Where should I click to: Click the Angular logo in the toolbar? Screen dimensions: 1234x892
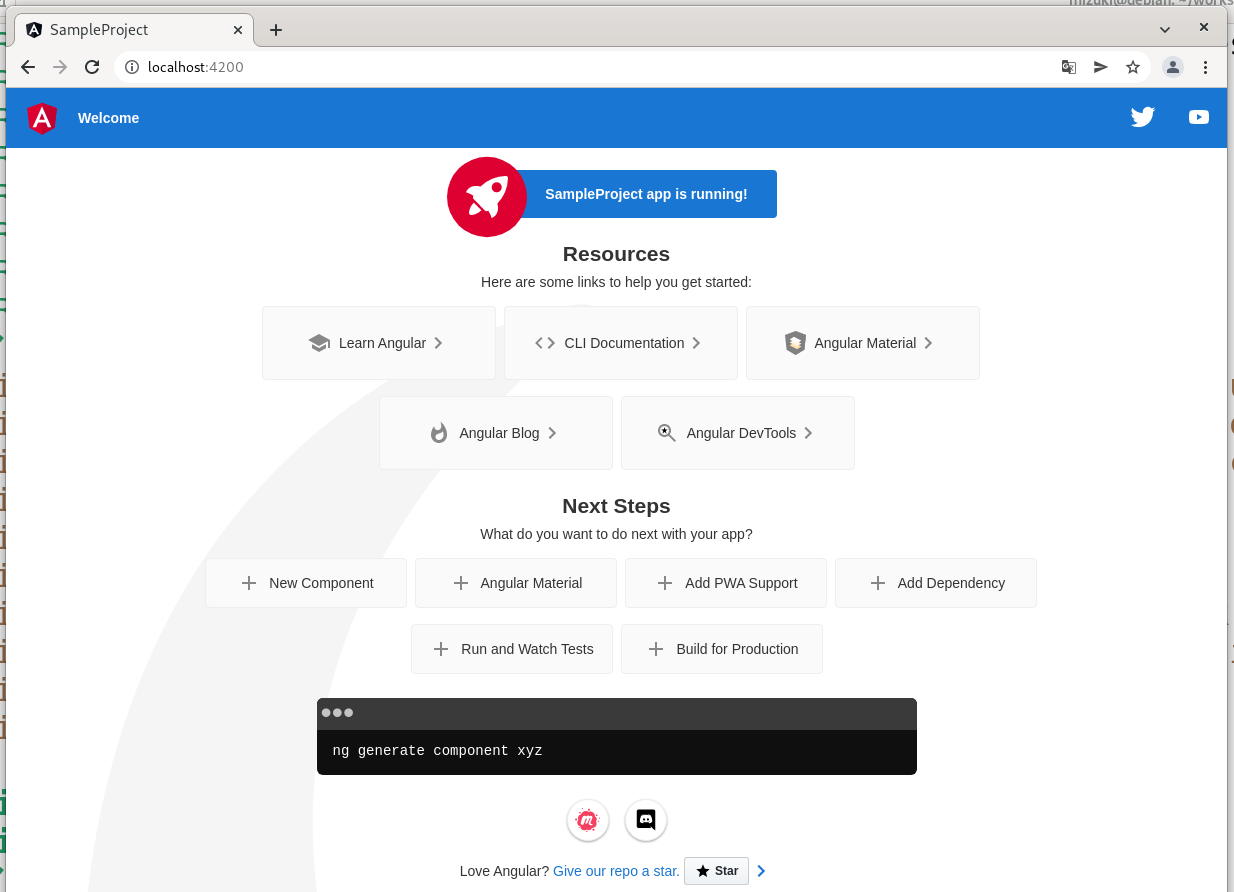click(x=42, y=118)
